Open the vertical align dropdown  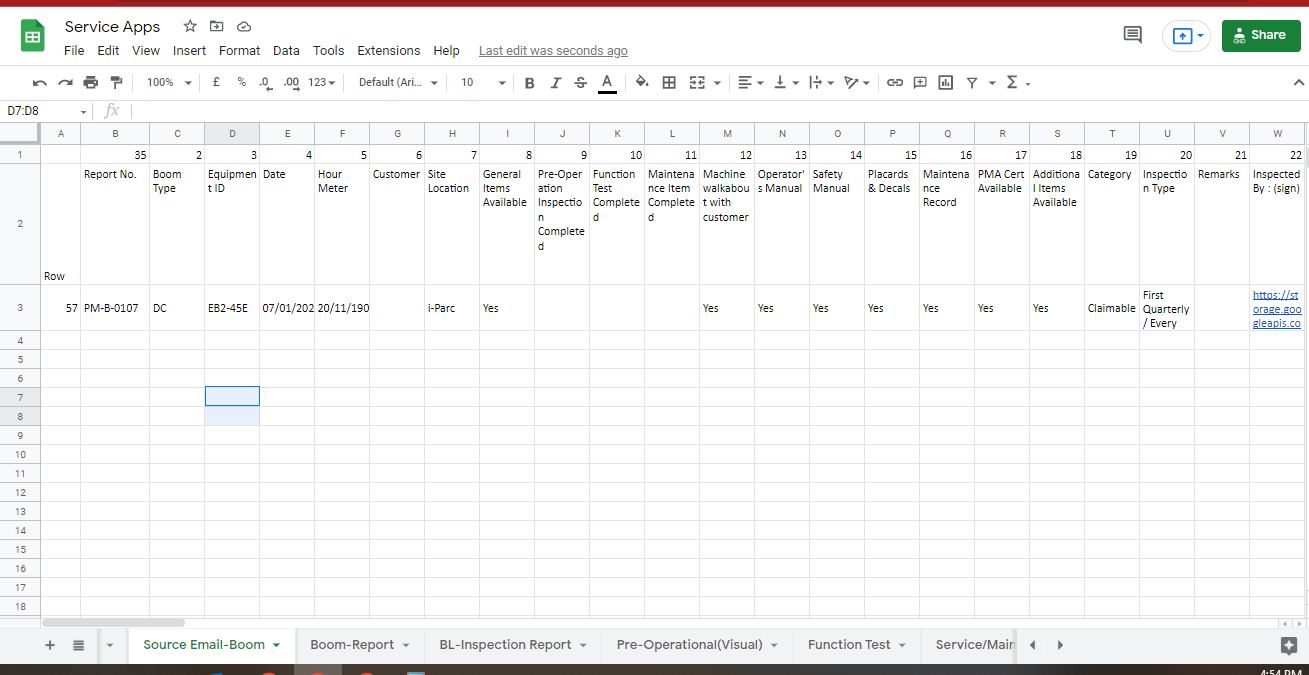pos(786,83)
